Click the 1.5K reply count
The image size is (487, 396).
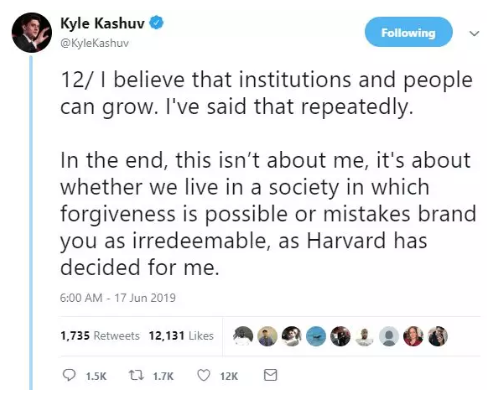point(96,376)
